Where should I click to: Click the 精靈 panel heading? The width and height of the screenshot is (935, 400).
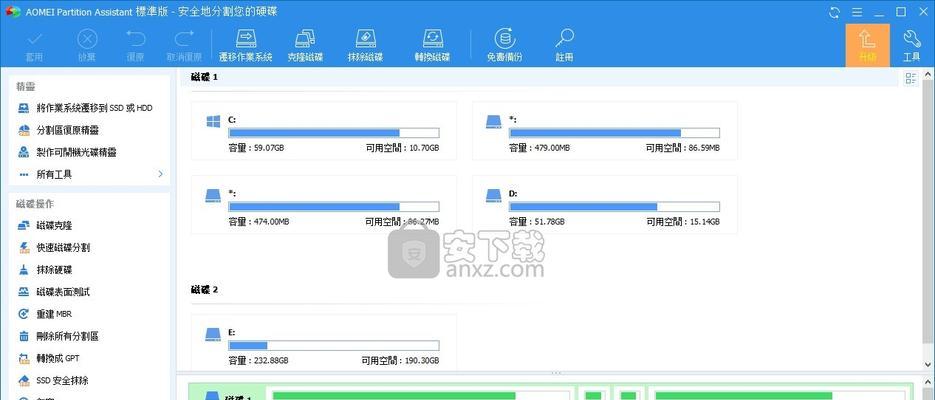(25, 86)
